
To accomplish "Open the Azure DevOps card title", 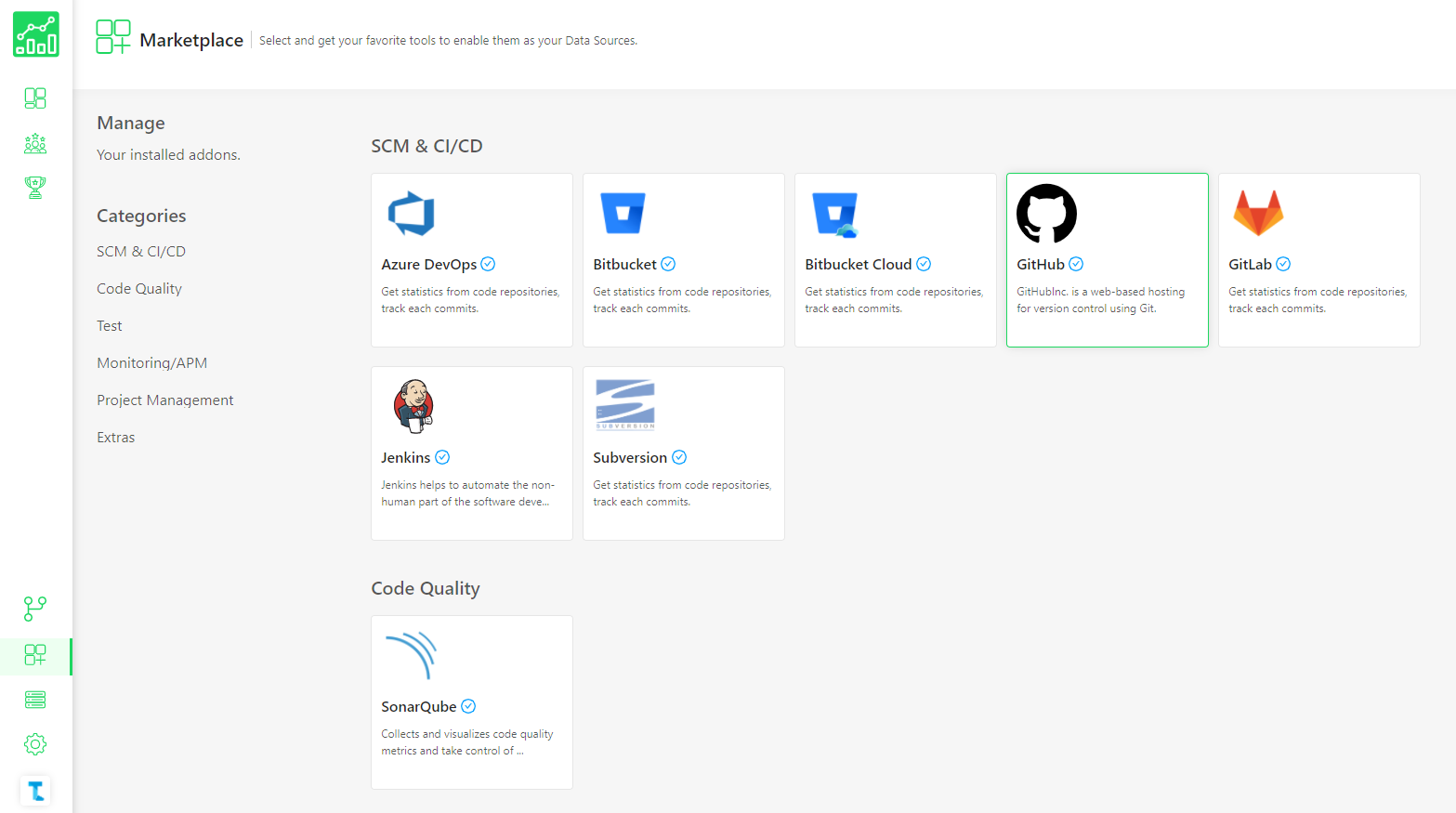I will [429, 265].
